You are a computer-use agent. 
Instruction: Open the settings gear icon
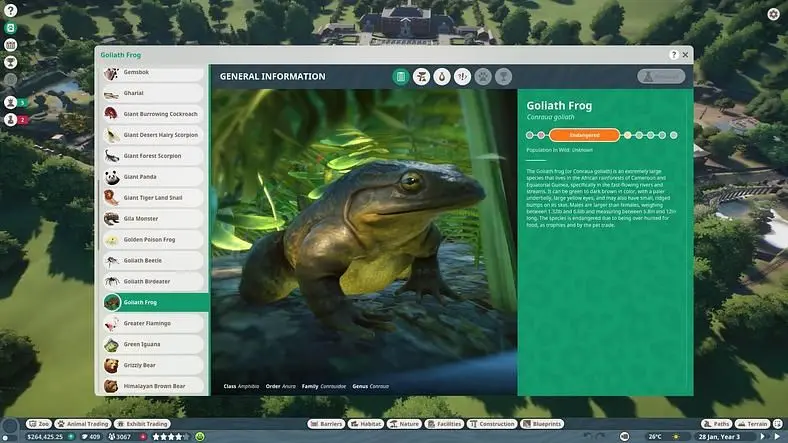[773, 14]
